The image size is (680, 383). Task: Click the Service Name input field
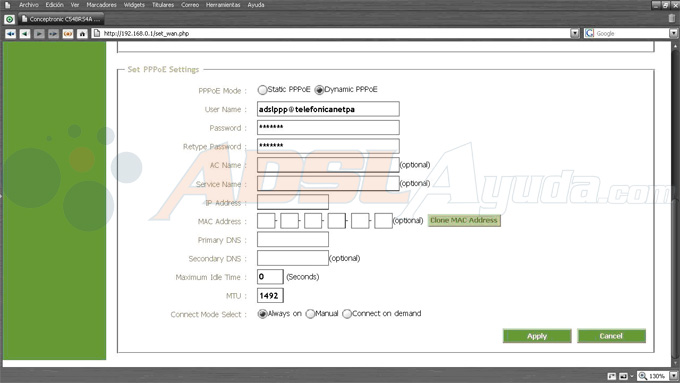point(328,183)
